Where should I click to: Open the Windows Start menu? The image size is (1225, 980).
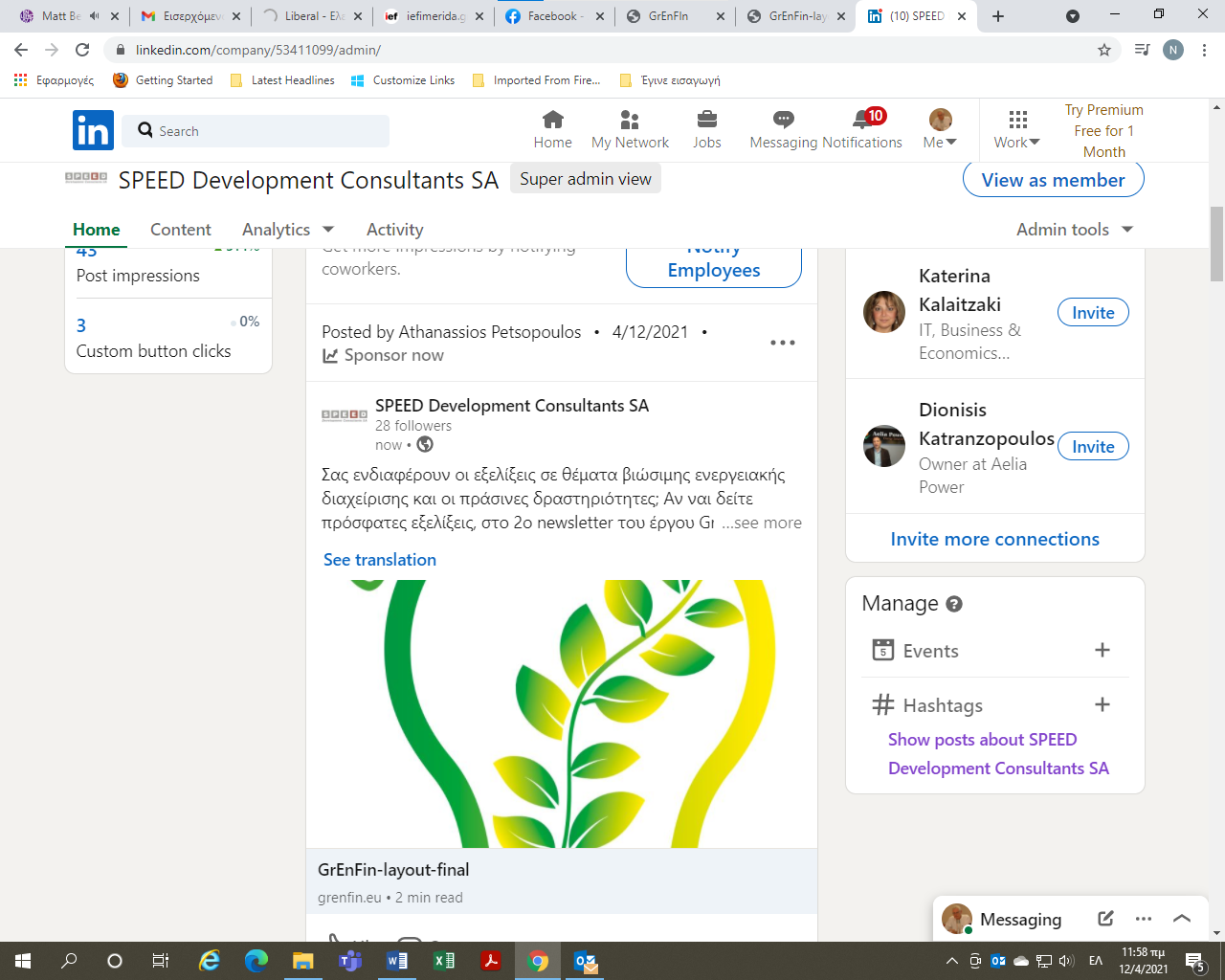pyautogui.click(x=23, y=961)
